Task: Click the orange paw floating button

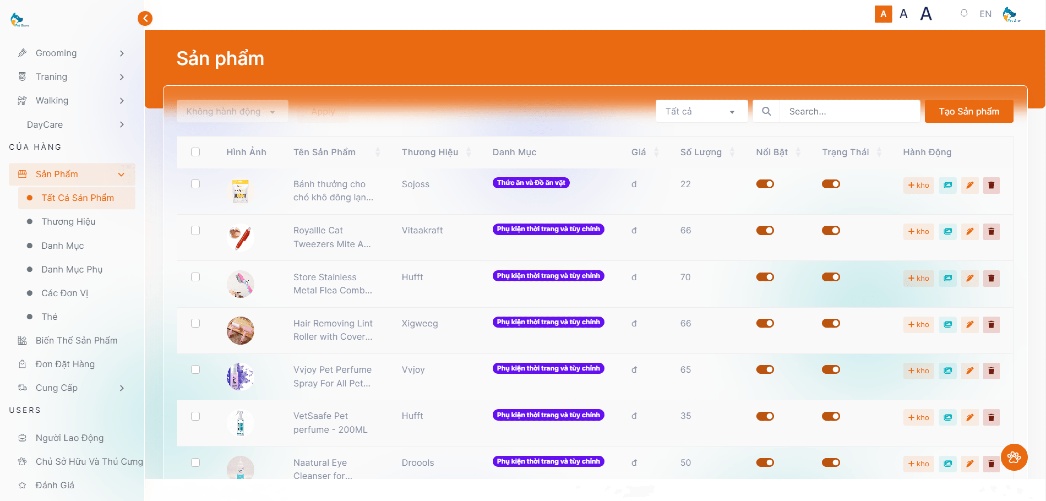Action: pos(1013,457)
